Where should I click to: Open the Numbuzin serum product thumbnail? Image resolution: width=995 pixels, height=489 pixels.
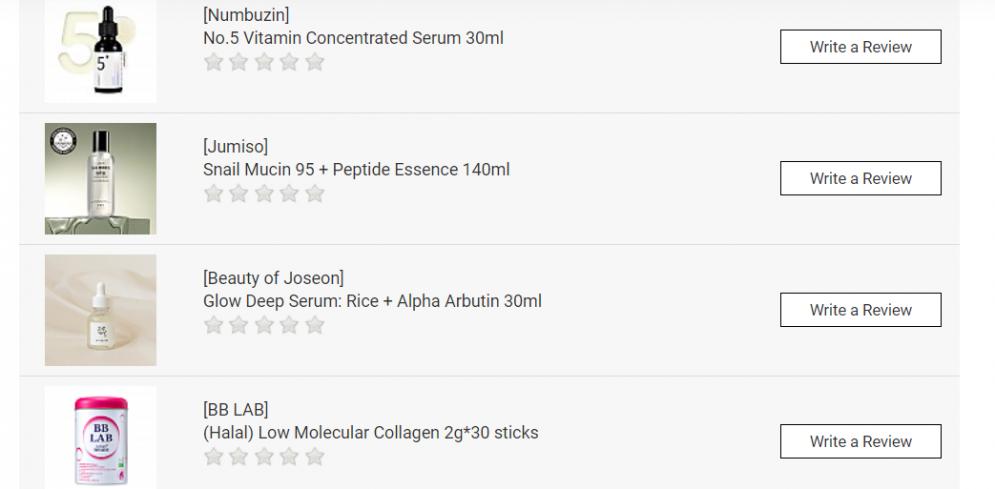coord(100,50)
